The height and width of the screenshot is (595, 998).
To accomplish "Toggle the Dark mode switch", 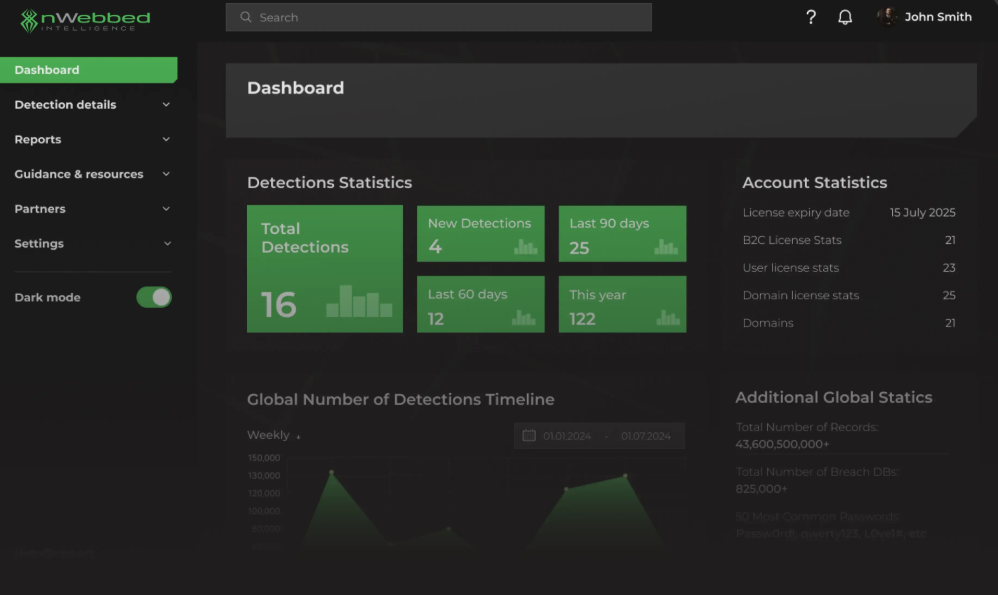I will click(x=154, y=297).
